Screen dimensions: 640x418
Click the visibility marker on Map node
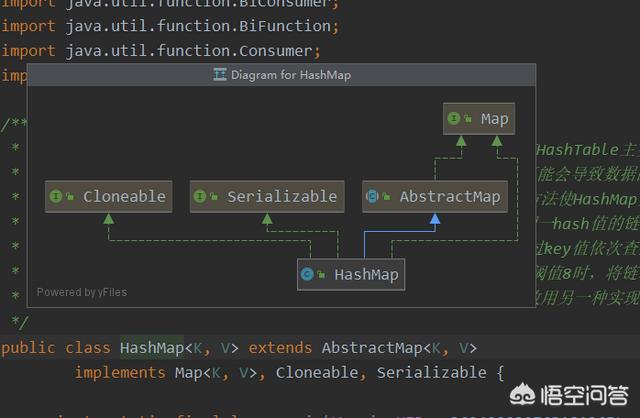(x=468, y=119)
